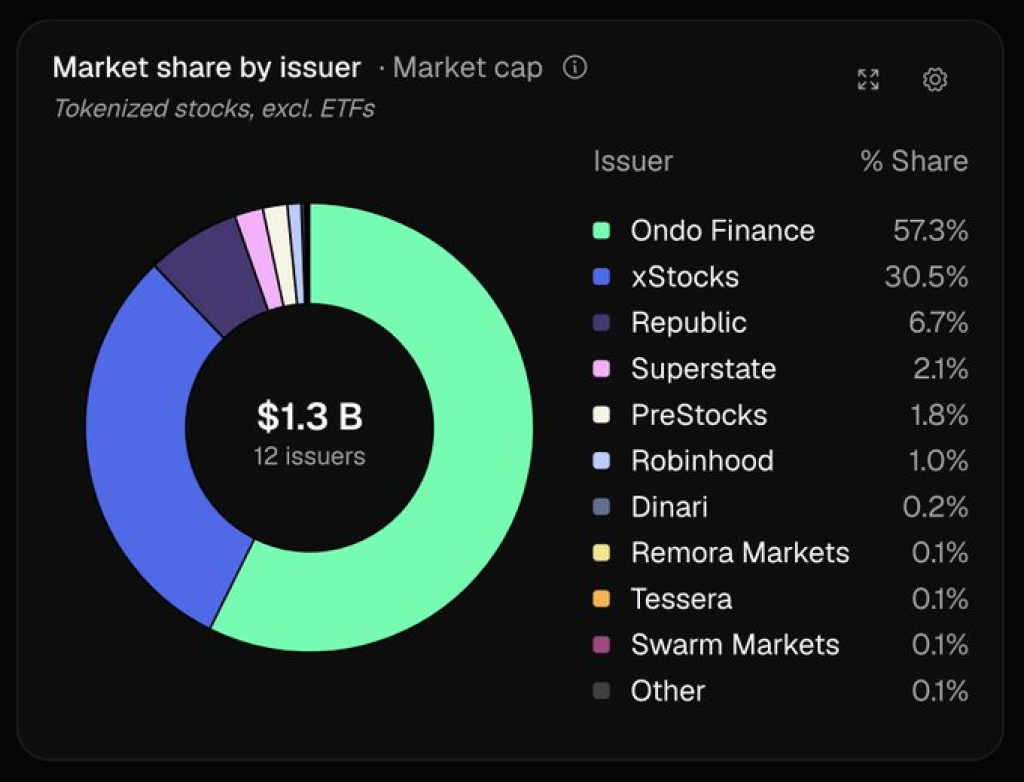
Task: Click the % Share column header
Action: pos(914,161)
